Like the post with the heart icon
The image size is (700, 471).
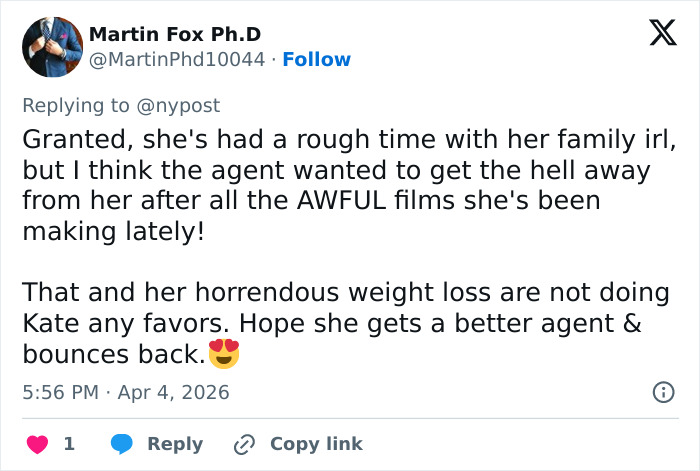[36, 444]
